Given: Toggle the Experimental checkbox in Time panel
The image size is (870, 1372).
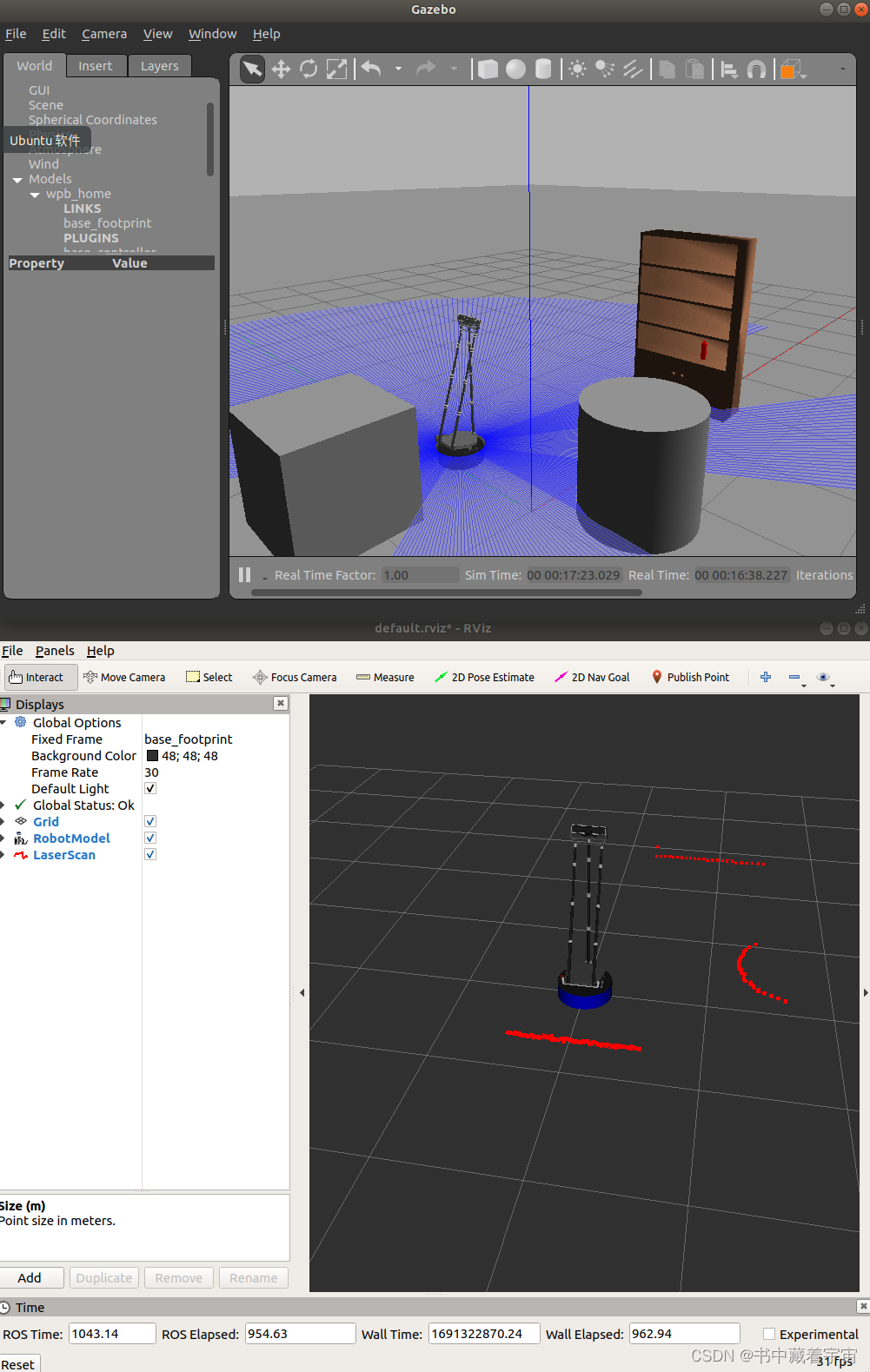Looking at the screenshot, I should (x=769, y=1335).
